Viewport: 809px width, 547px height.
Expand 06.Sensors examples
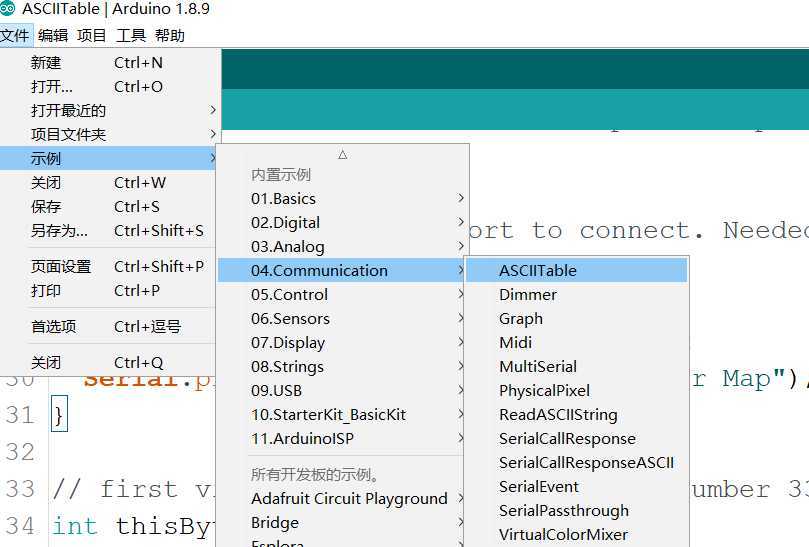click(x=341, y=318)
